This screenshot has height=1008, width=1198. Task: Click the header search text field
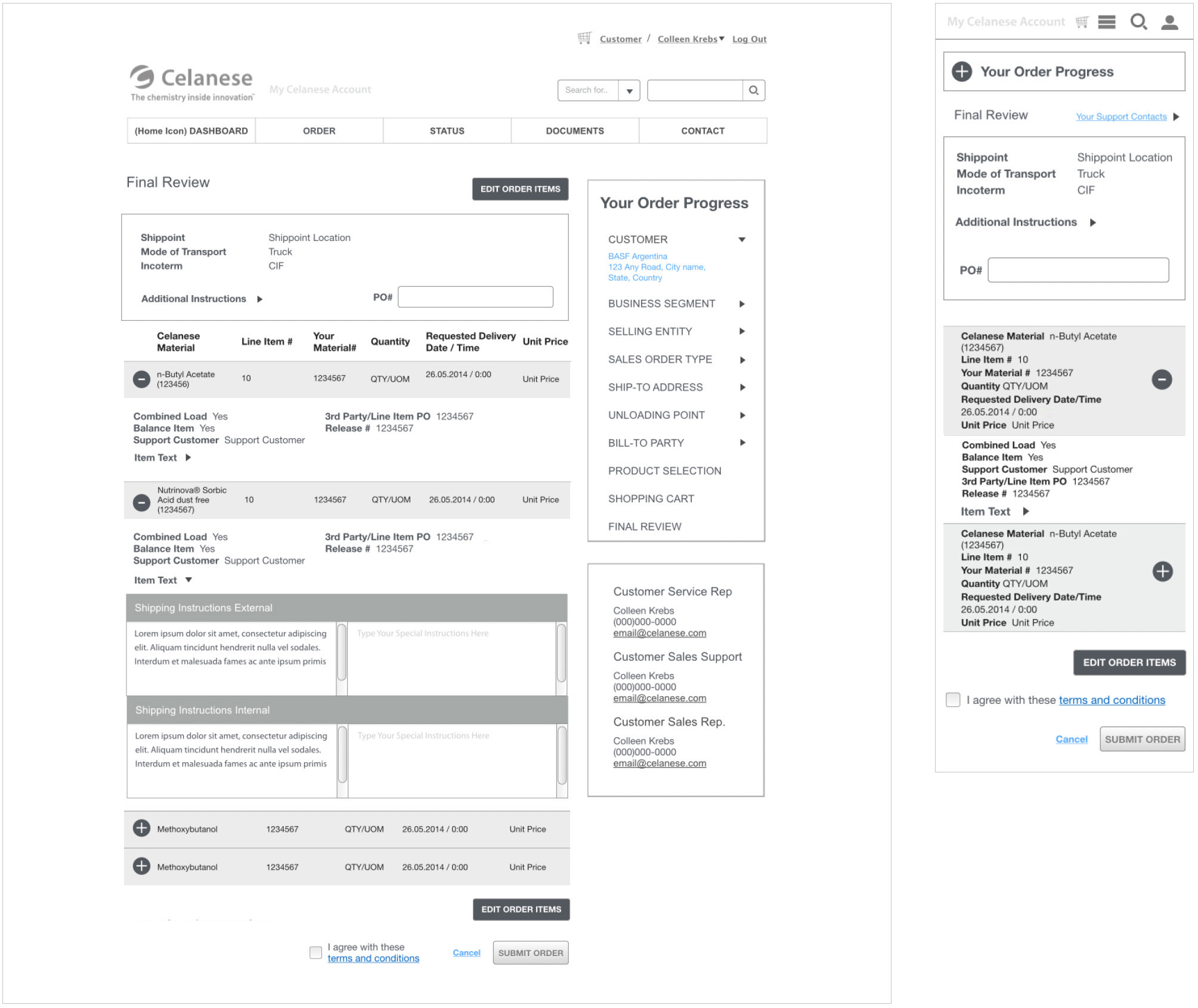[695, 90]
